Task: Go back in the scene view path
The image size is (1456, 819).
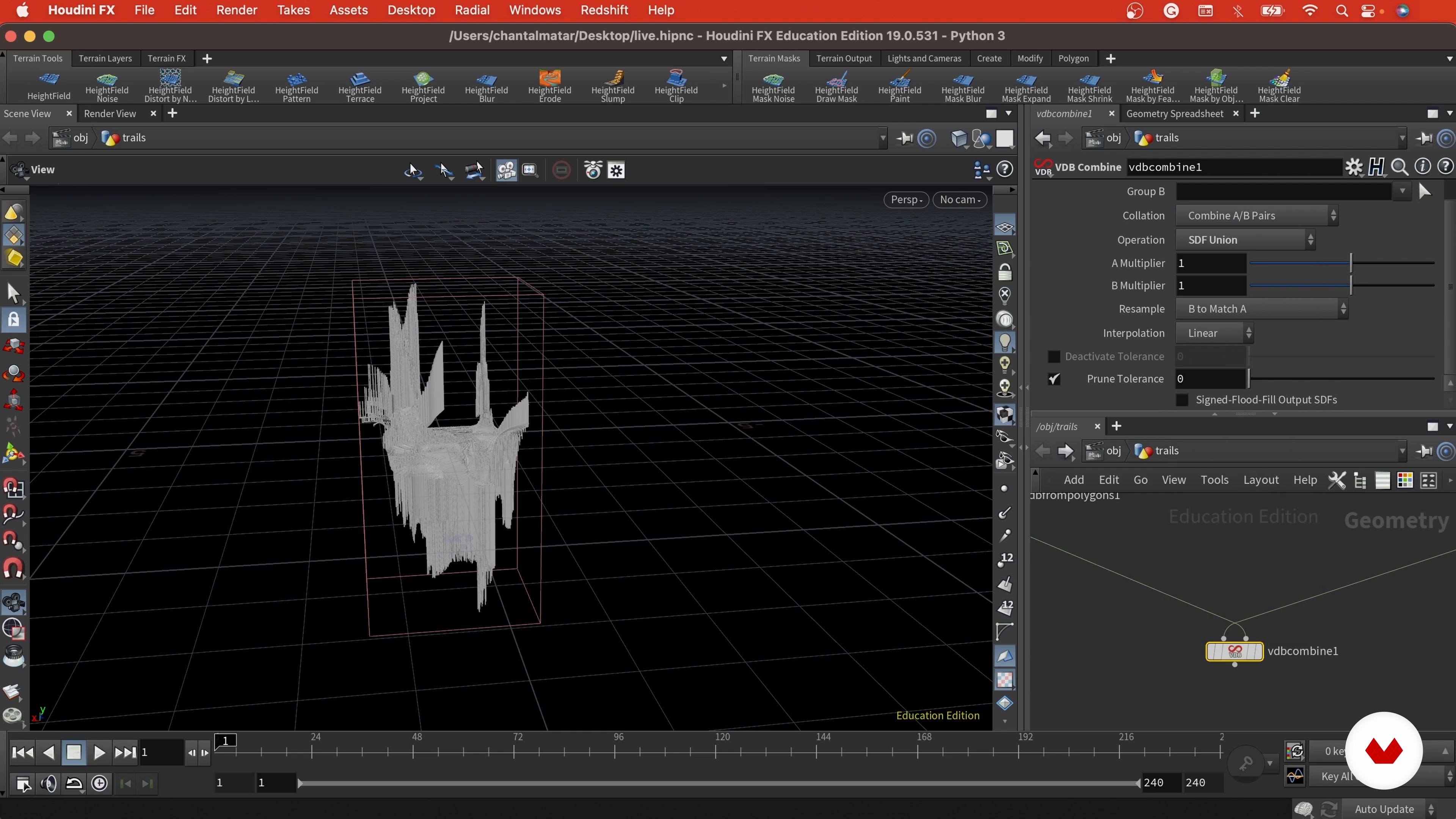Action: (10, 138)
